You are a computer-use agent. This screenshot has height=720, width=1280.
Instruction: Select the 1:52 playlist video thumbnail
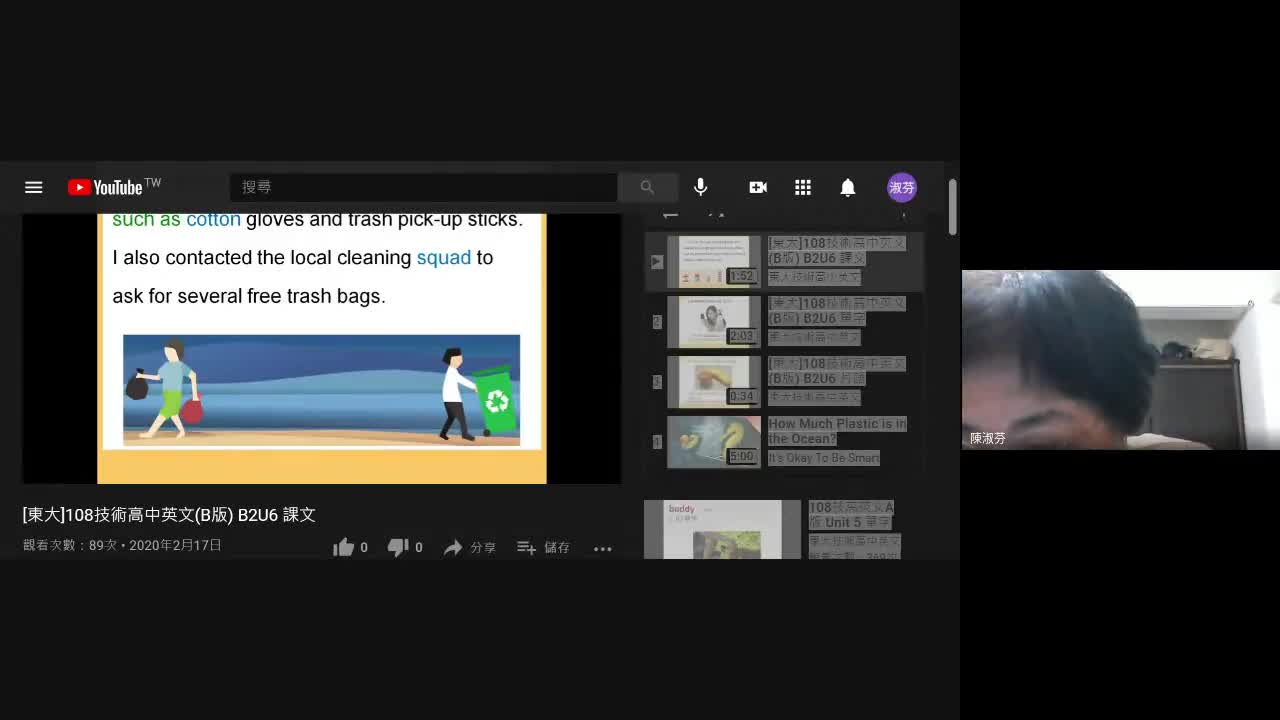(x=714, y=261)
